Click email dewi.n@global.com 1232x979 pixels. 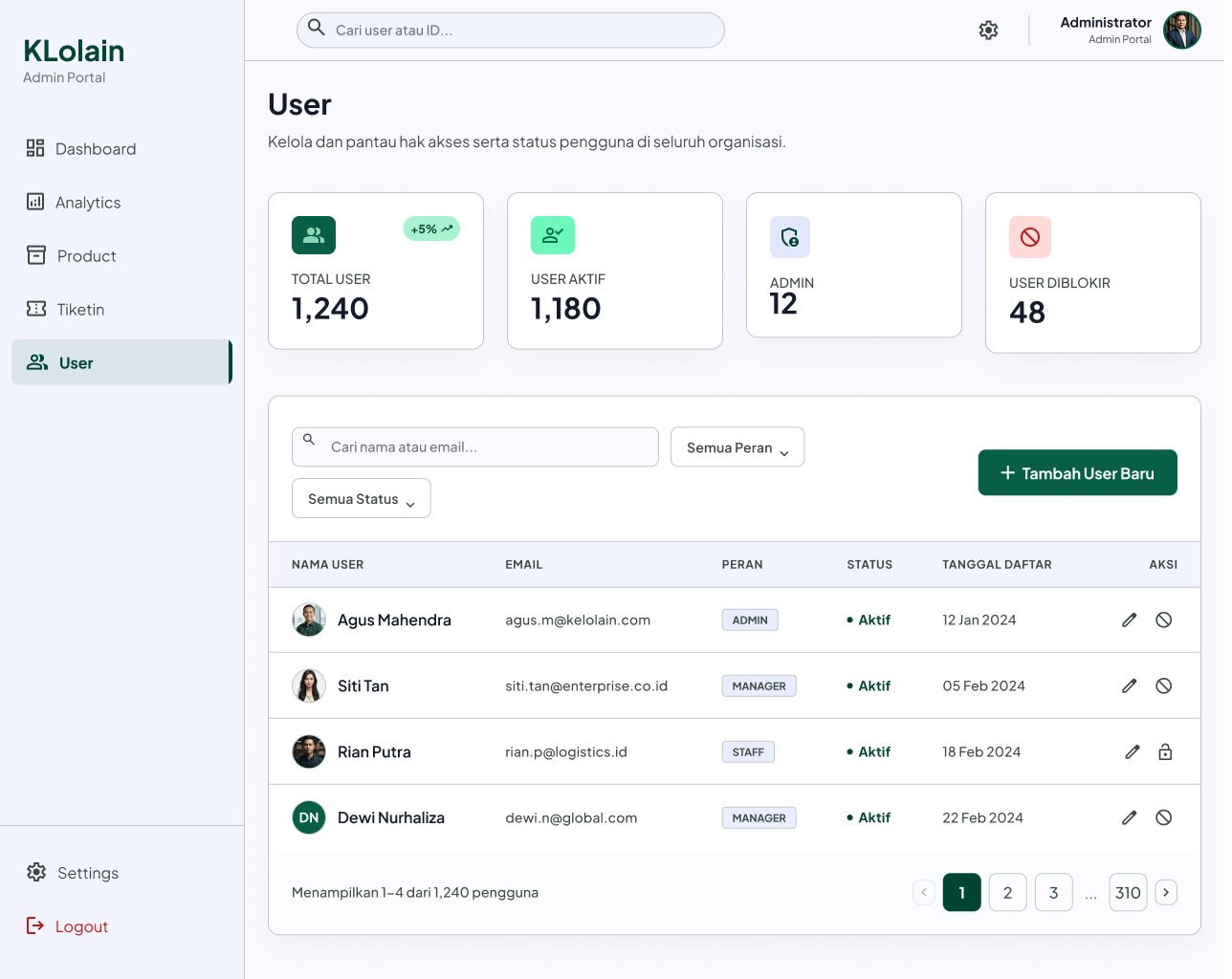pos(571,817)
